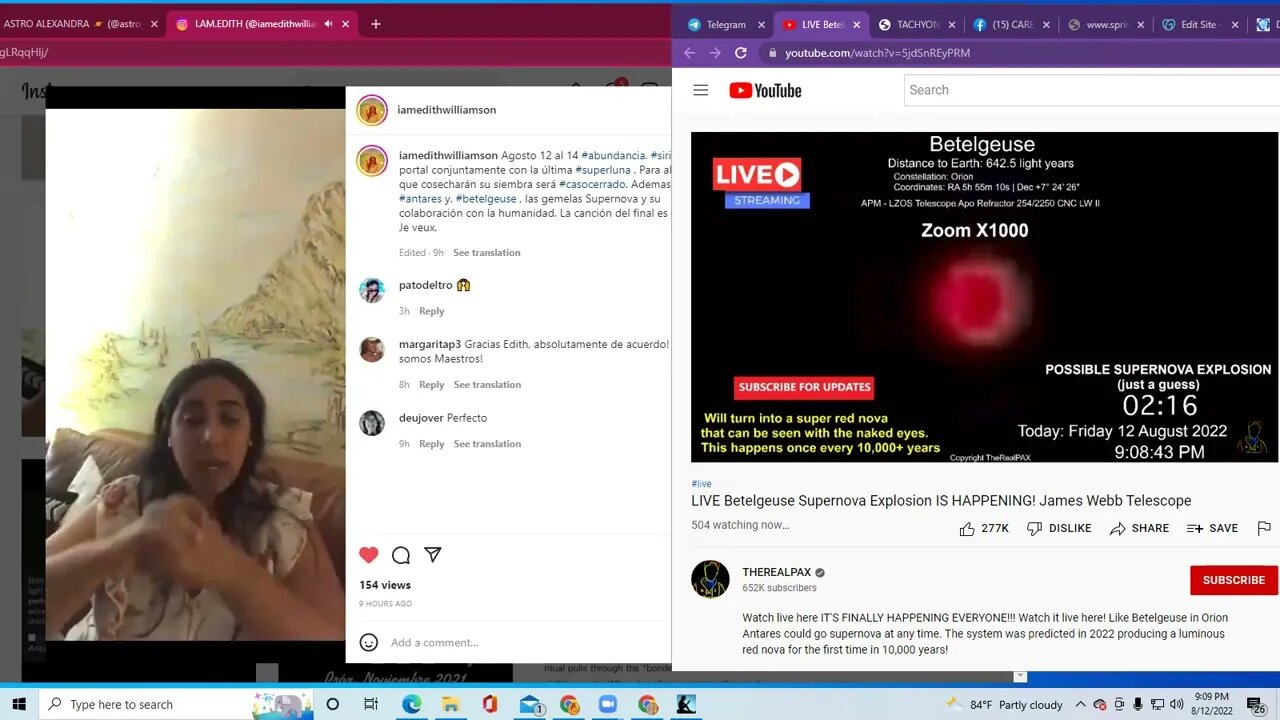
Task: Close the Telegram tab
Action: click(x=761, y=24)
